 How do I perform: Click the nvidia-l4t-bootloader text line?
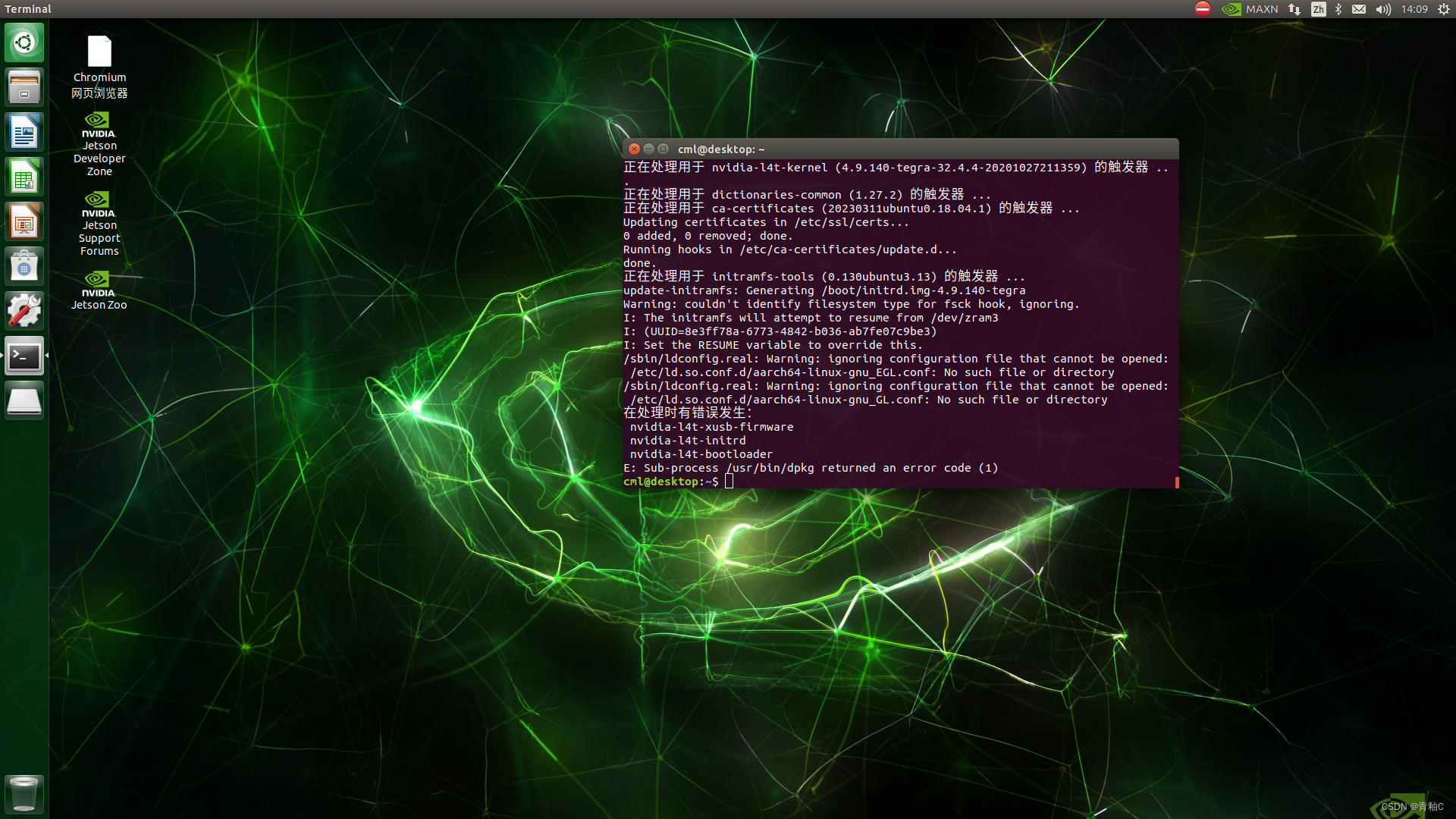701,454
